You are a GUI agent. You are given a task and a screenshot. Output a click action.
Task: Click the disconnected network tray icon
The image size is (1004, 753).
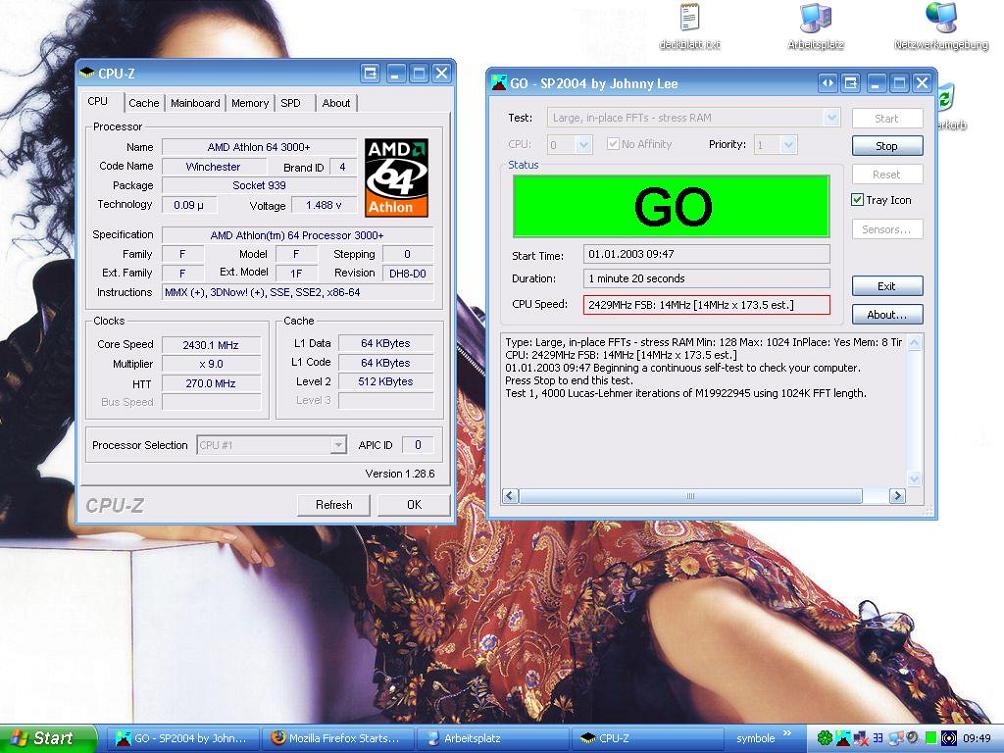[x=861, y=738]
